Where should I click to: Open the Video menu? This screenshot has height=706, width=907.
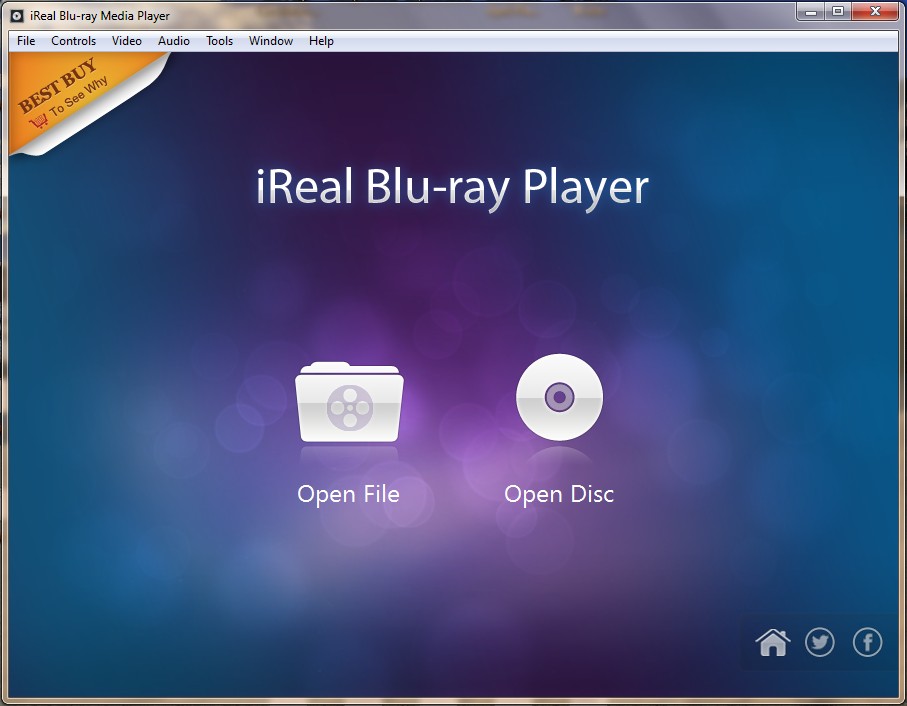tap(127, 41)
